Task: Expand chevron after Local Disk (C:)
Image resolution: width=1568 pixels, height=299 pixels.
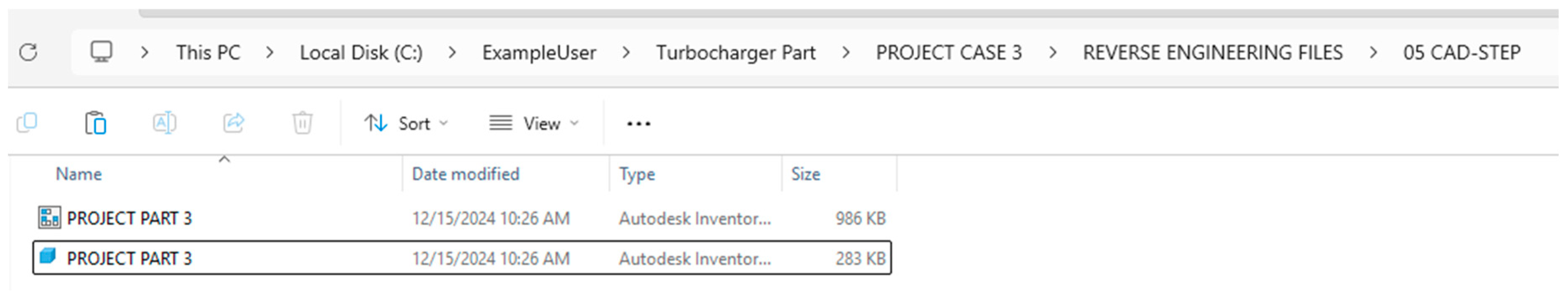Action: point(452,53)
